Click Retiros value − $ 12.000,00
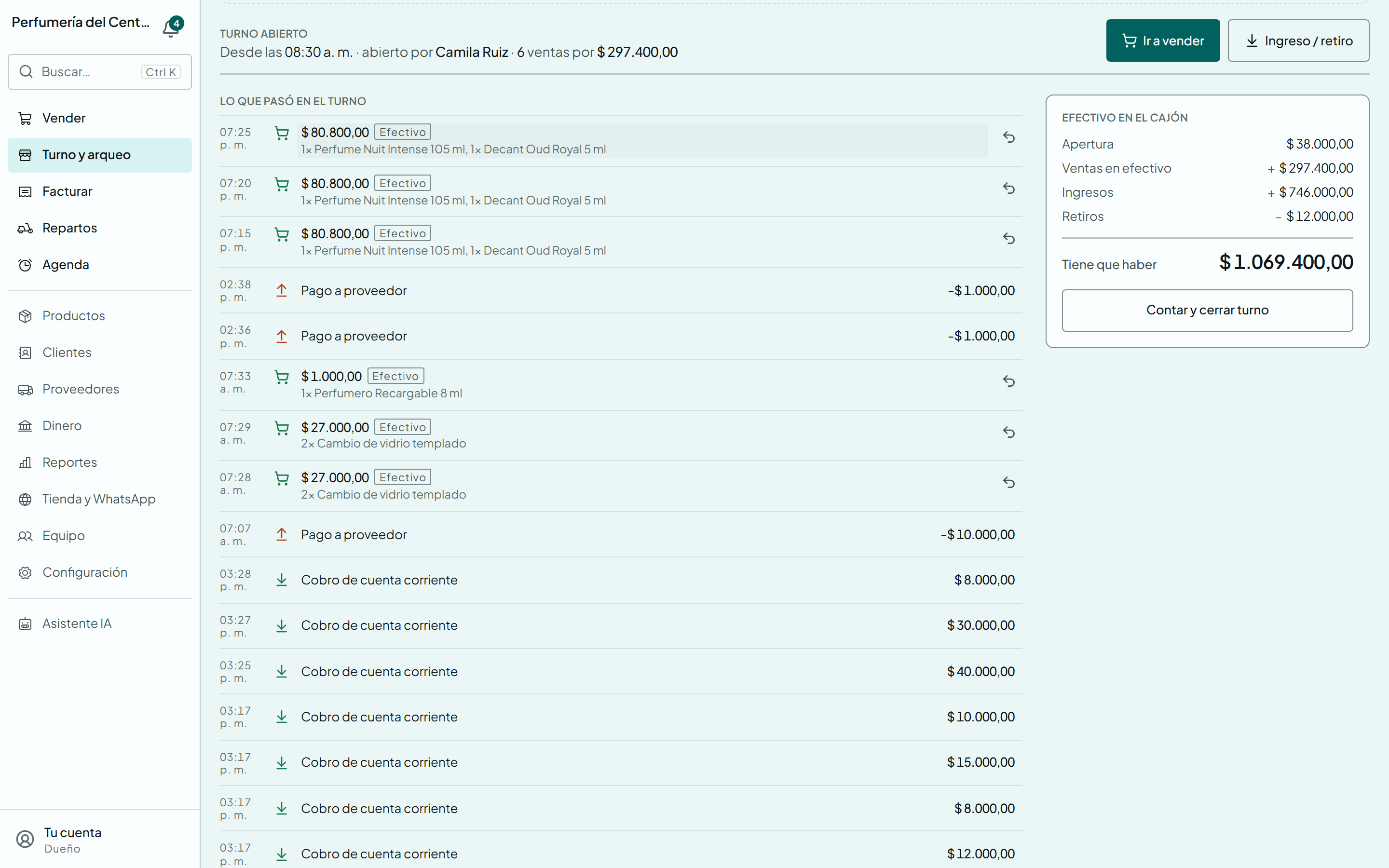The height and width of the screenshot is (868, 1389). [1314, 217]
